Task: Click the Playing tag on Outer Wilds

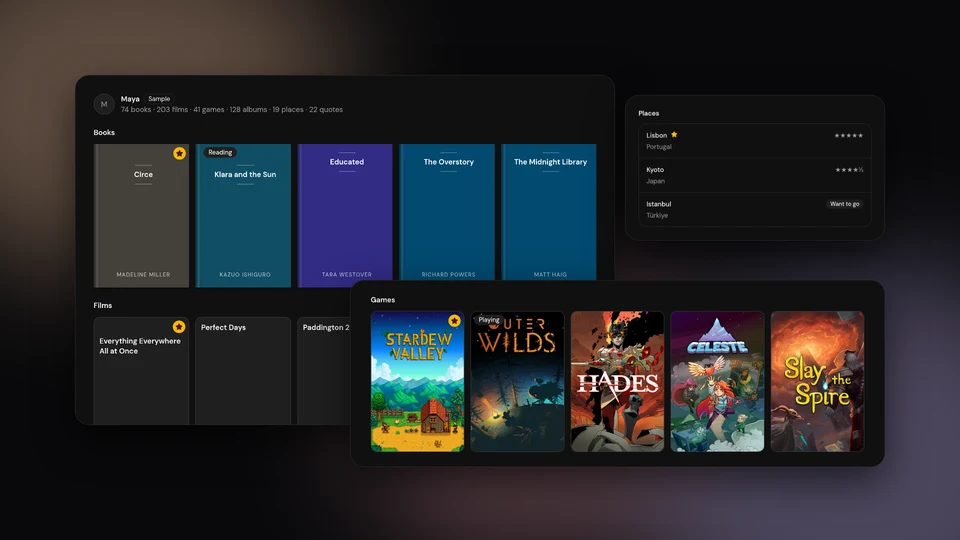Action: (x=489, y=320)
